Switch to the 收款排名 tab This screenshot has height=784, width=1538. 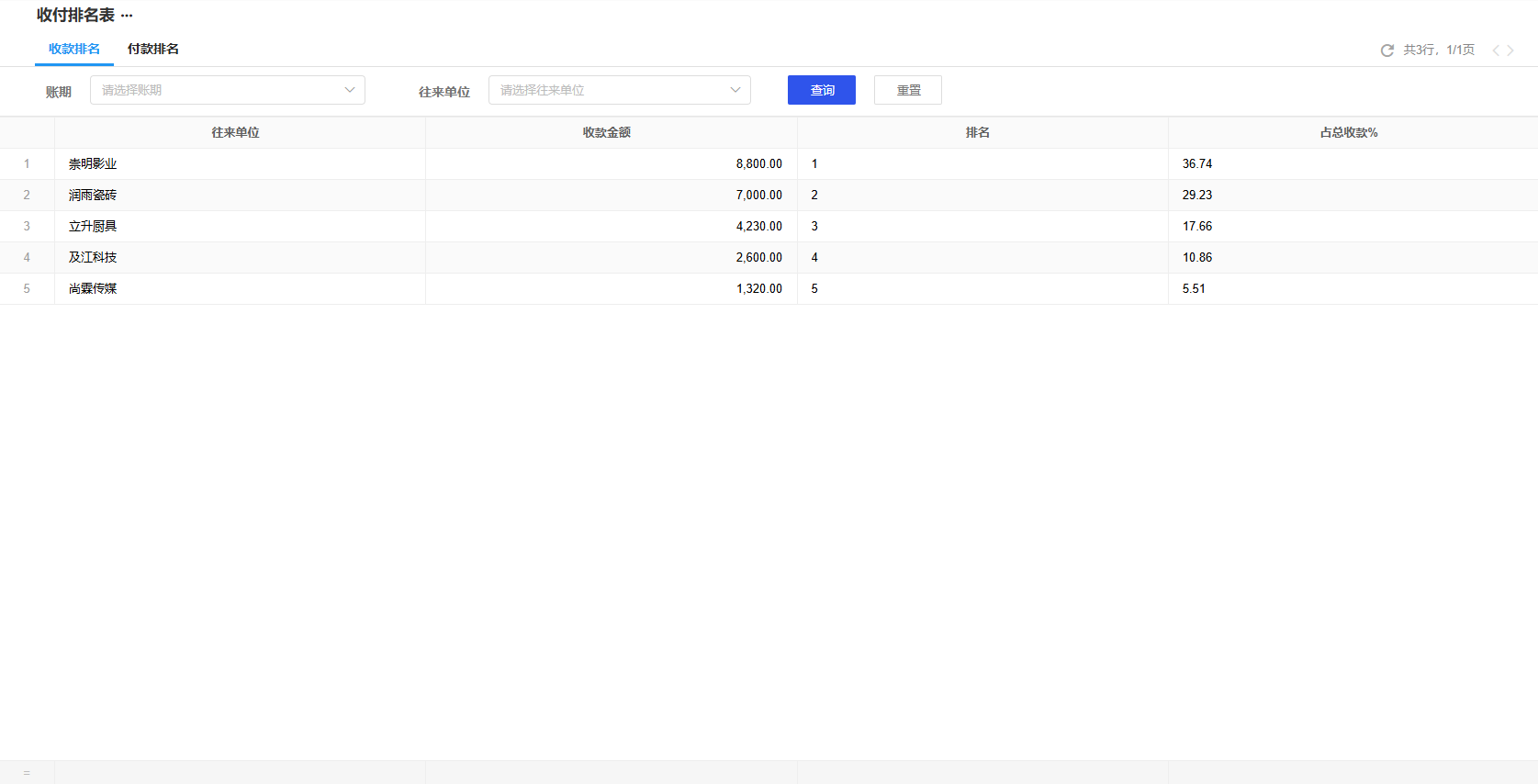click(74, 50)
